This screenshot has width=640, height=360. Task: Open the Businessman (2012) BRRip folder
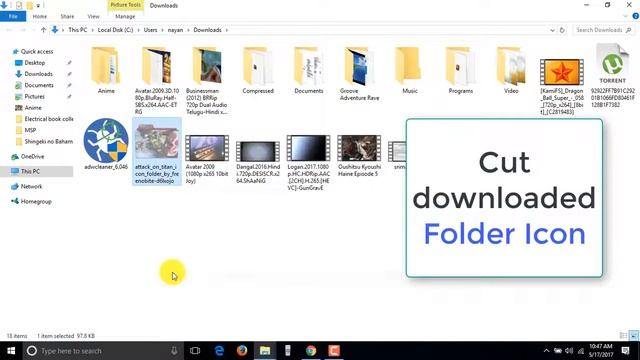207,80
